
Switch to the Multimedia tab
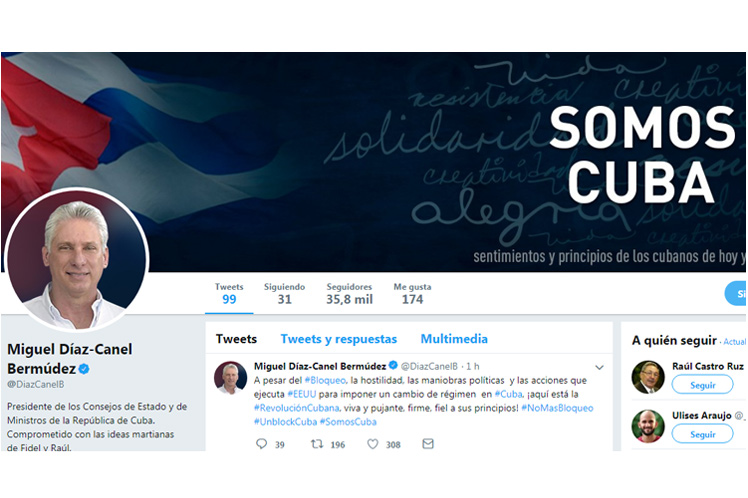point(454,339)
